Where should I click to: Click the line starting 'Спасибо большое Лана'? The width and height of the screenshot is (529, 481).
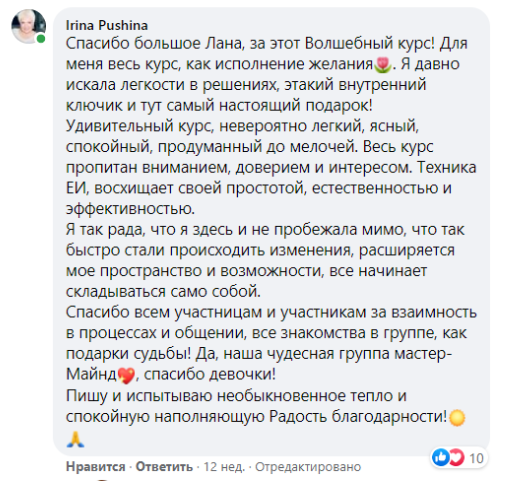point(267,44)
